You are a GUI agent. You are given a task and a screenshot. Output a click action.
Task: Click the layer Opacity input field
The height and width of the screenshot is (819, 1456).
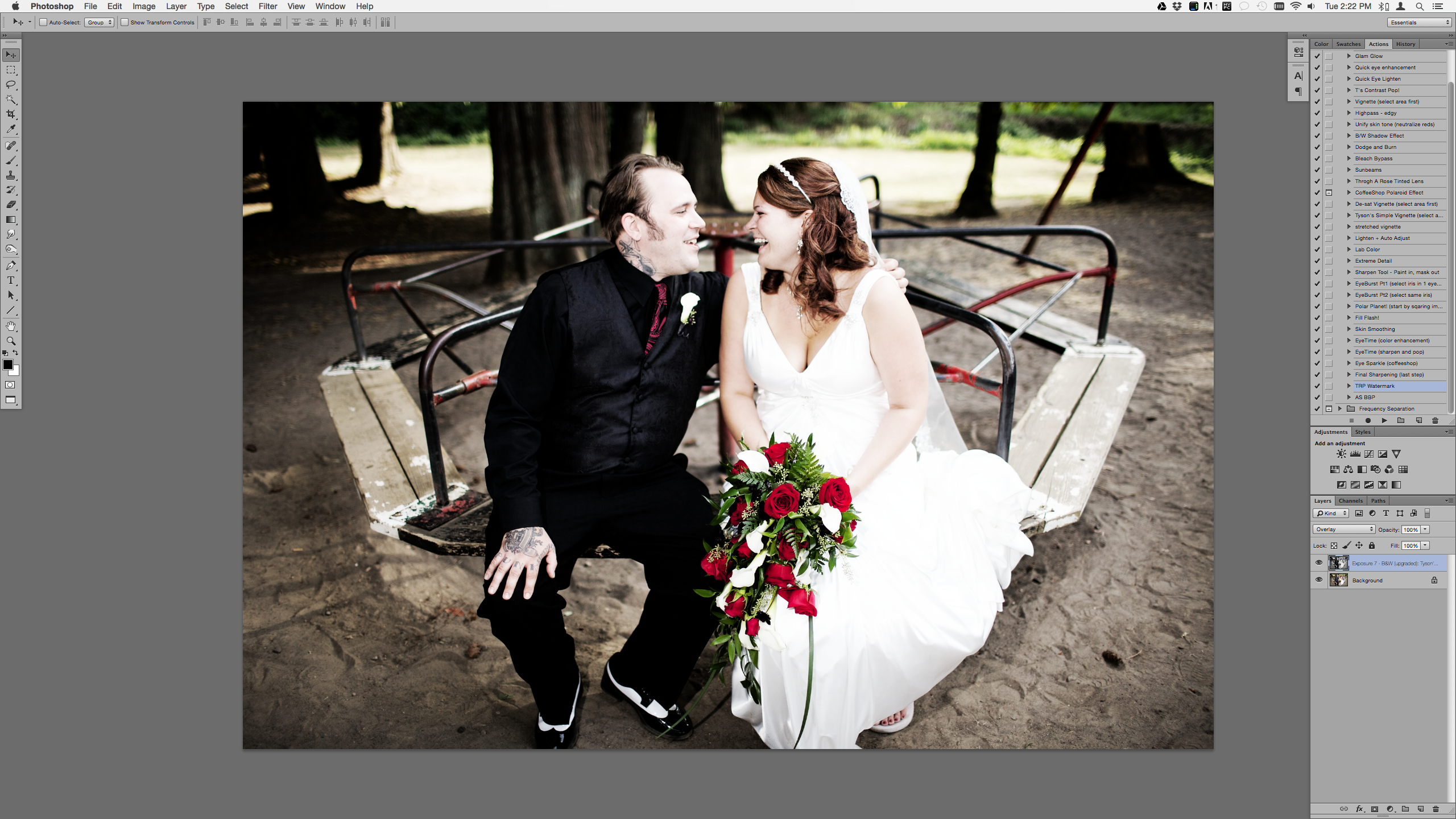tap(1410, 530)
